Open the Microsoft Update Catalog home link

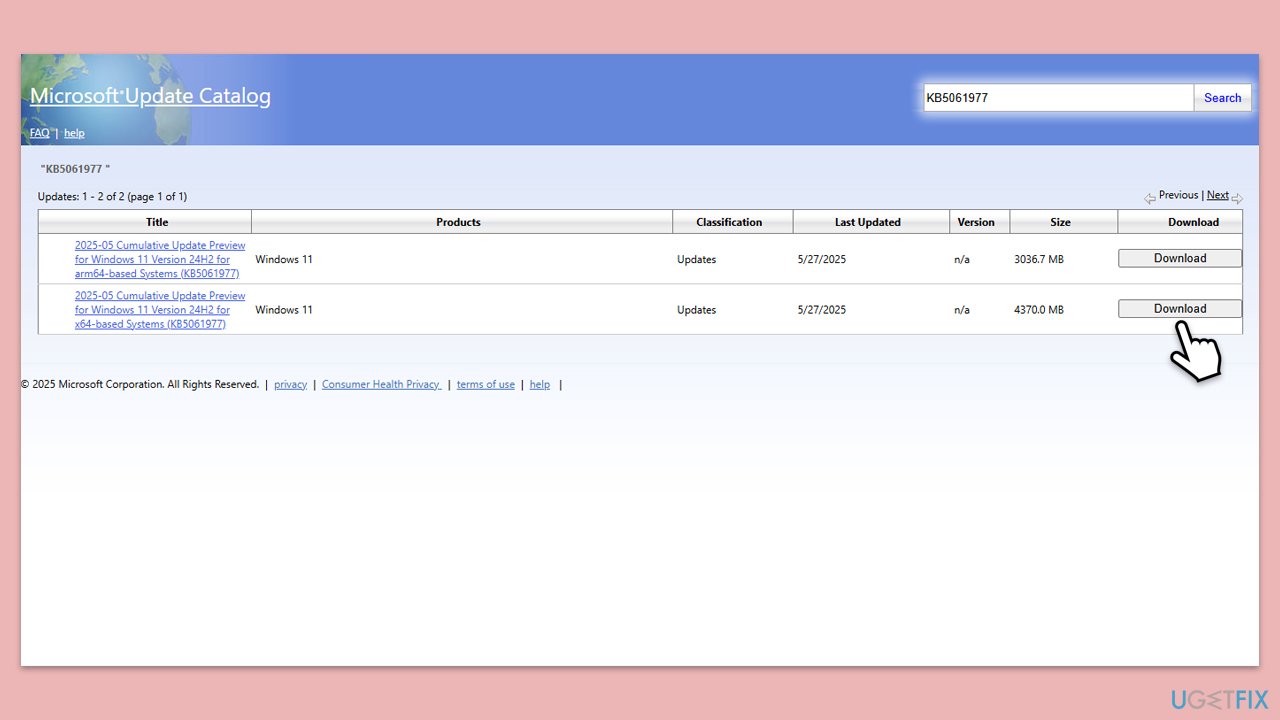point(150,96)
